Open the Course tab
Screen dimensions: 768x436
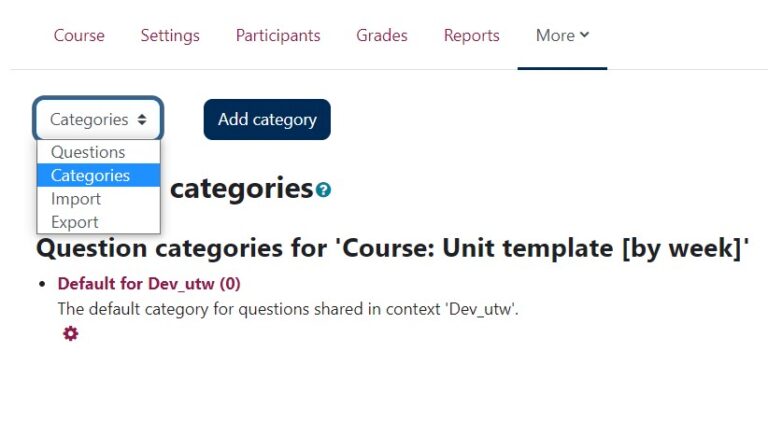[x=79, y=35]
